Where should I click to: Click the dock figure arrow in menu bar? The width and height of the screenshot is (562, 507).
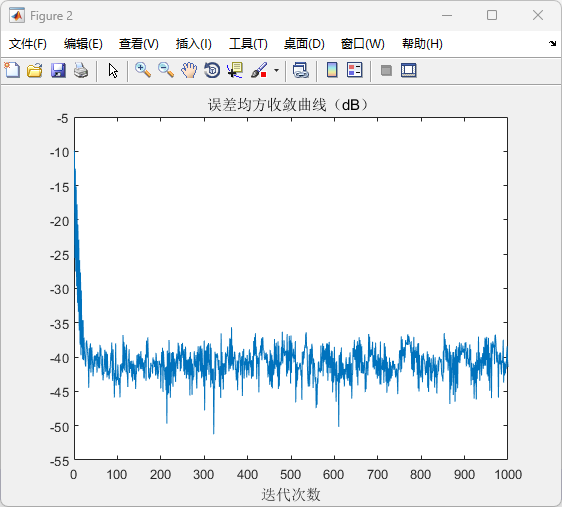point(552,44)
